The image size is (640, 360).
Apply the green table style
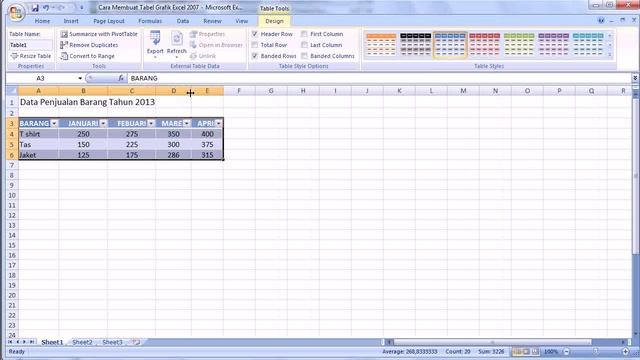coord(519,44)
